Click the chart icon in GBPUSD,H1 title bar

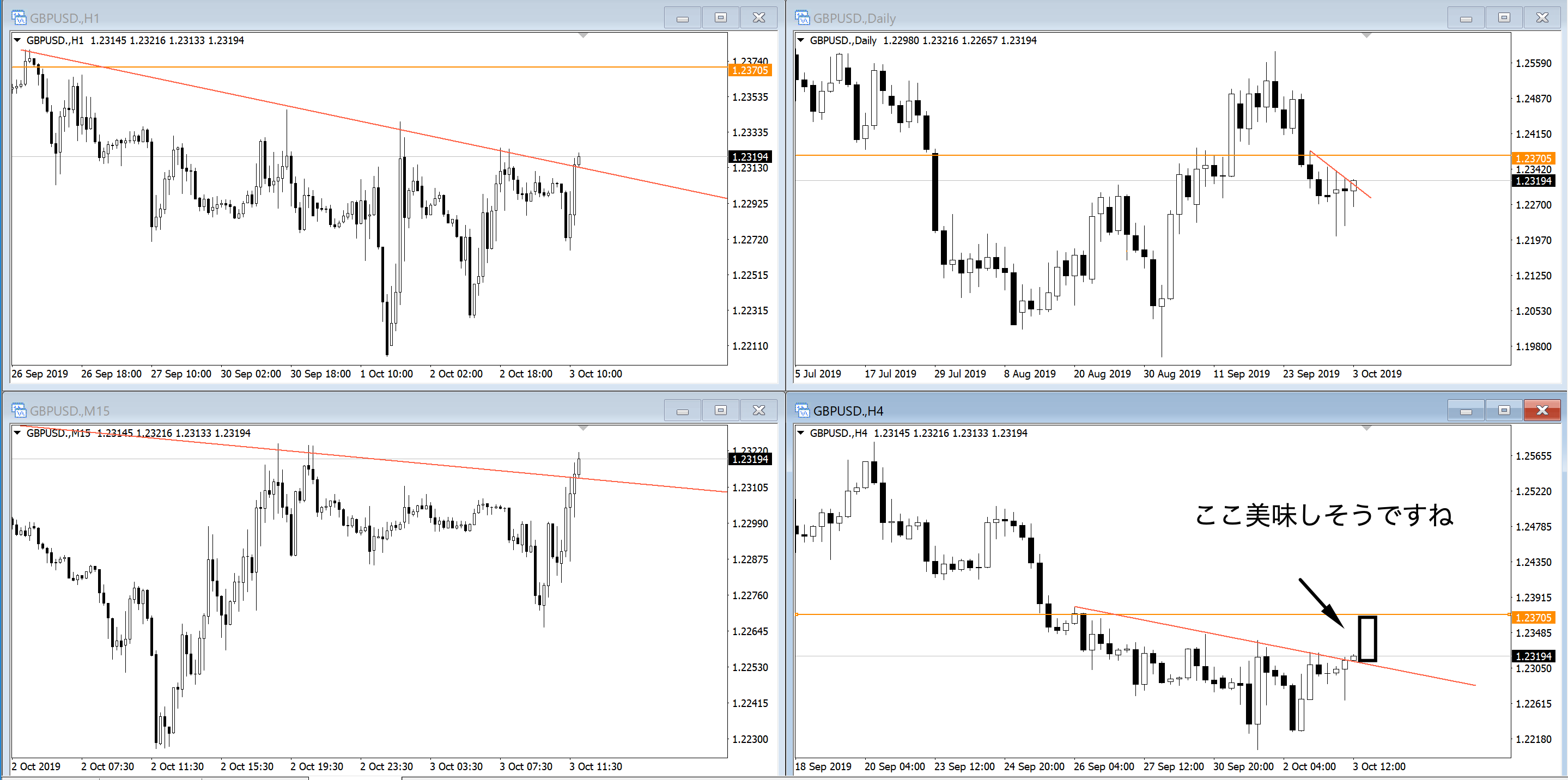coord(19,17)
